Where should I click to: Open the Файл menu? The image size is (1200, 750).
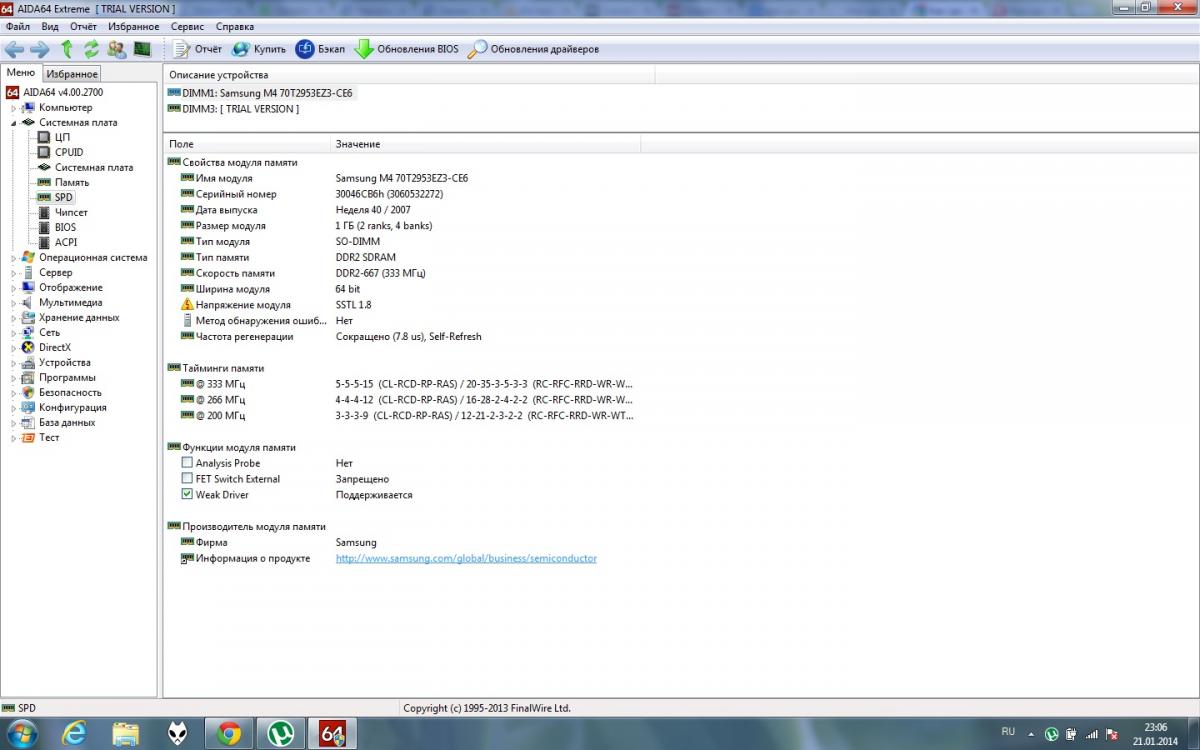pyautogui.click(x=17, y=26)
